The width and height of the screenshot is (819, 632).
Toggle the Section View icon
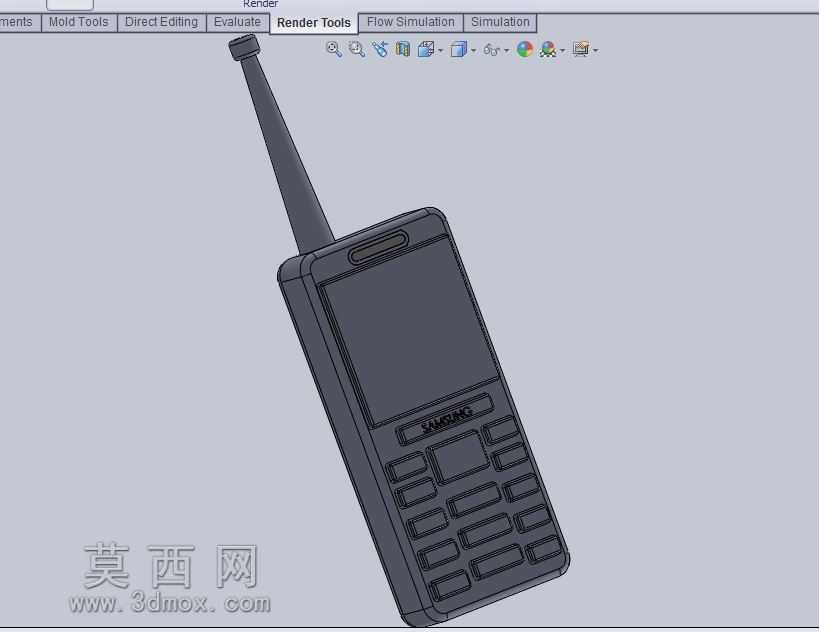click(402, 50)
